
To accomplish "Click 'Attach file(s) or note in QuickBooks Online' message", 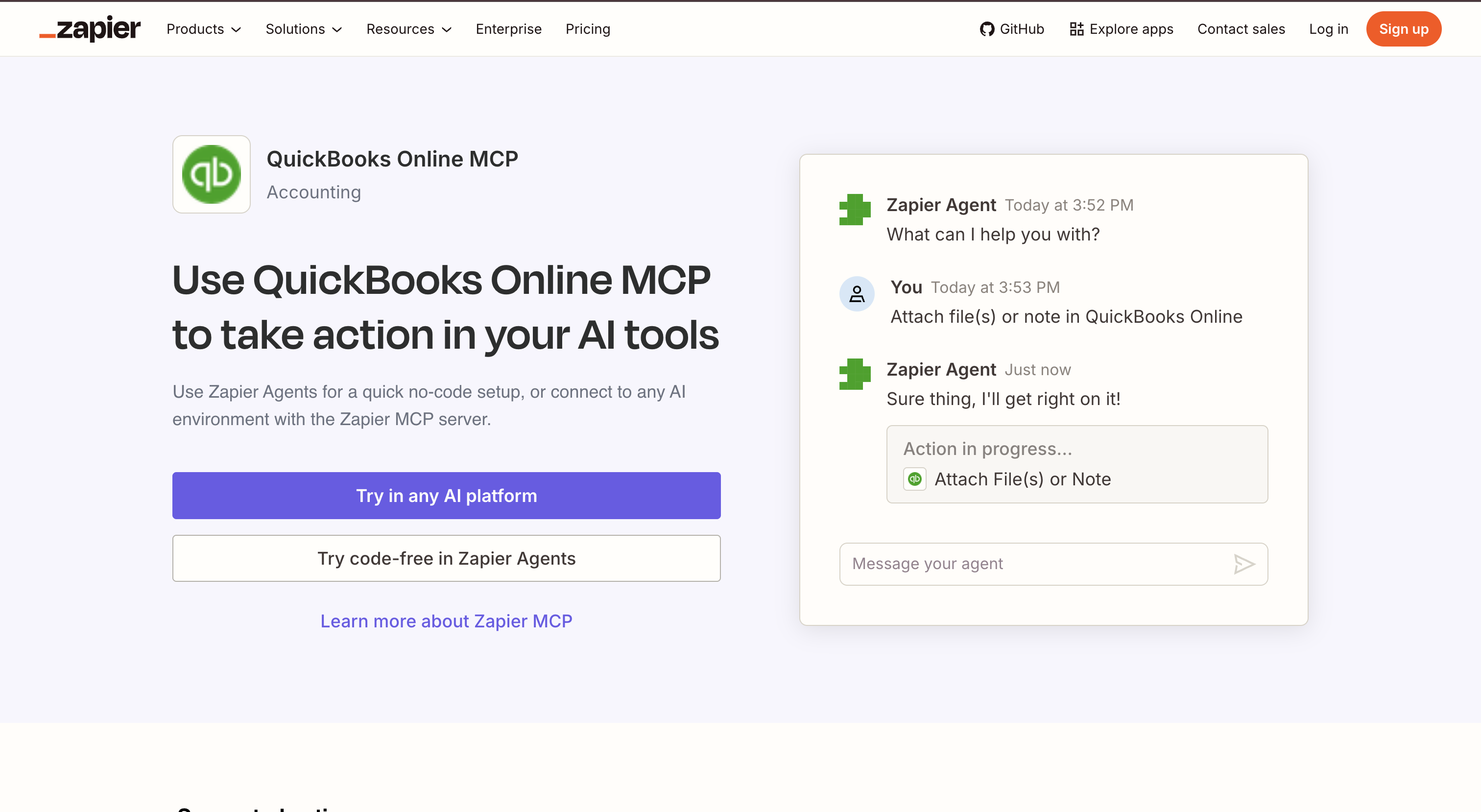I will pyautogui.click(x=1067, y=317).
